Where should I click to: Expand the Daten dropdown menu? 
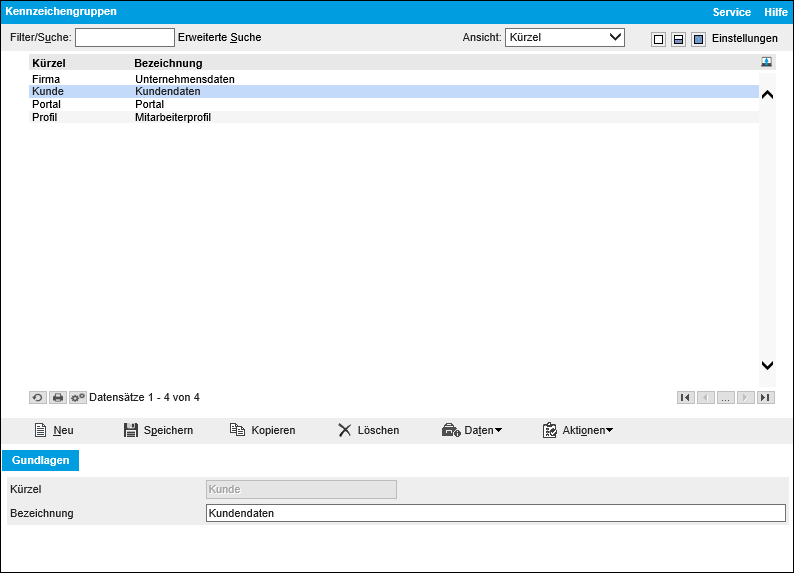click(x=472, y=430)
